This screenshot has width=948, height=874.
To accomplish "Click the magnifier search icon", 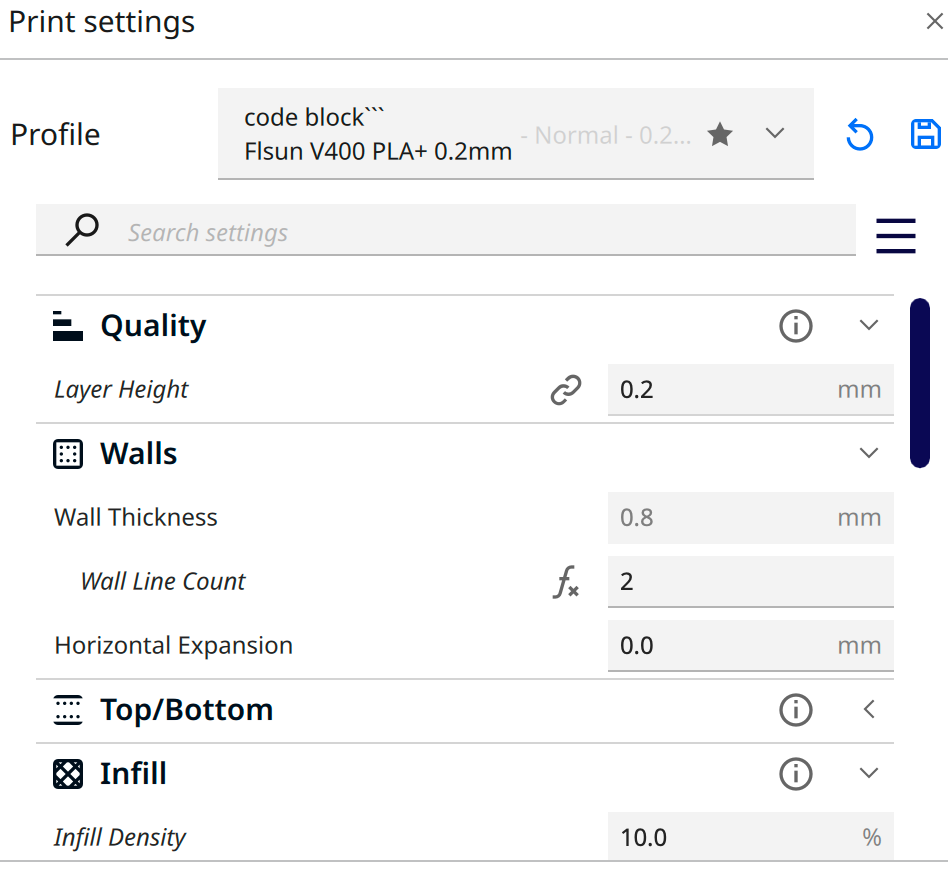I will (x=82, y=231).
